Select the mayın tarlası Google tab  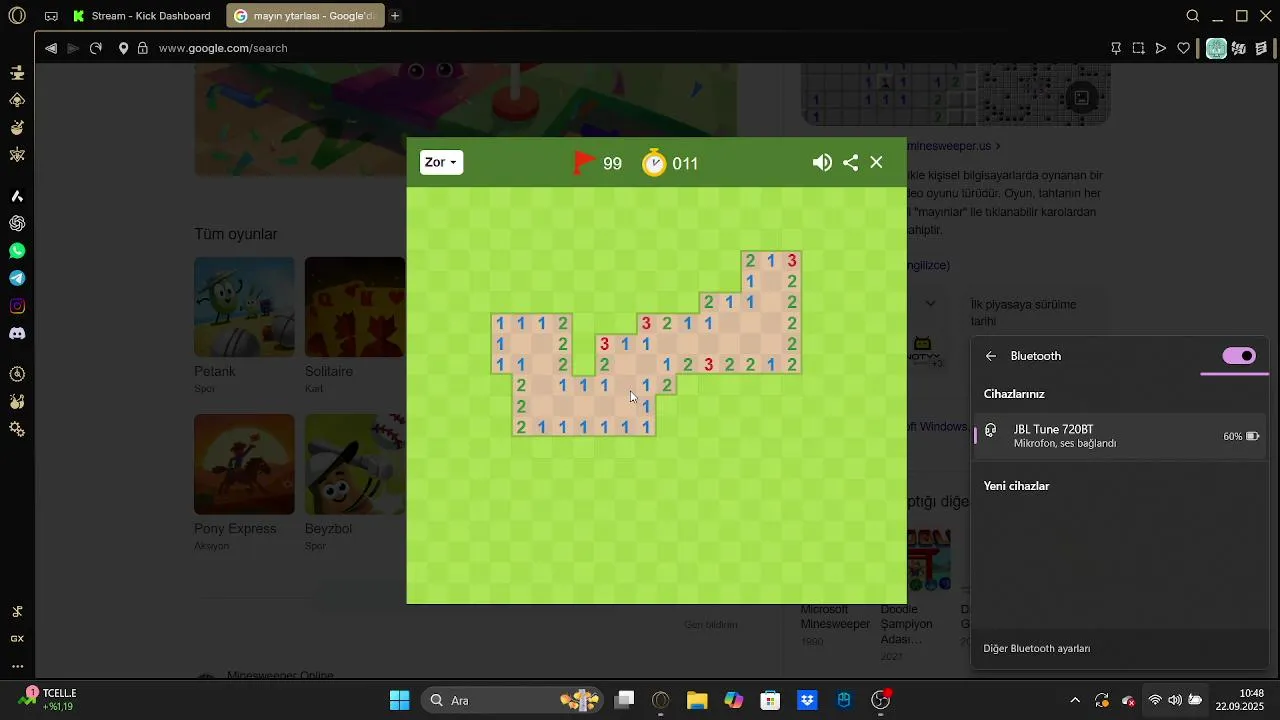coord(306,16)
